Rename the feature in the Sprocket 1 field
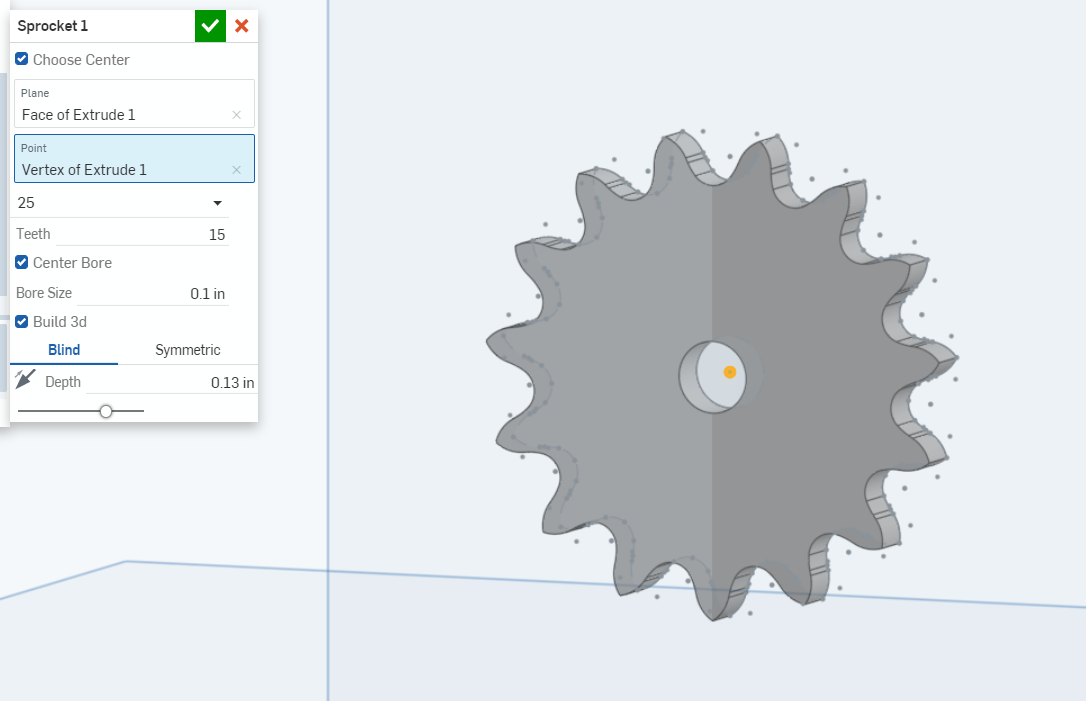Image resolution: width=1086 pixels, height=701 pixels. click(x=100, y=25)
